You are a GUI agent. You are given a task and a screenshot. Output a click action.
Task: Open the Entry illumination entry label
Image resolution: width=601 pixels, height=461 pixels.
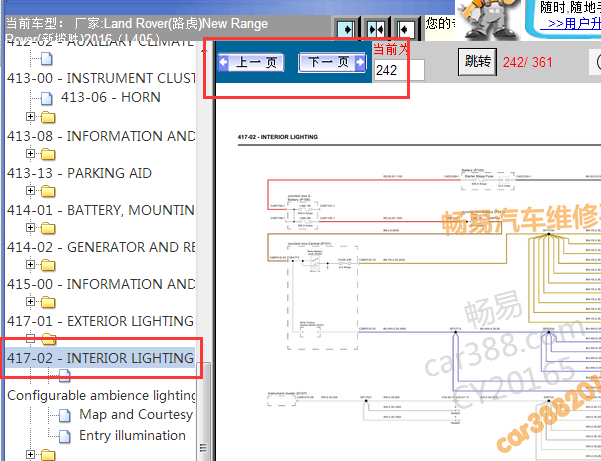point(132,436)
